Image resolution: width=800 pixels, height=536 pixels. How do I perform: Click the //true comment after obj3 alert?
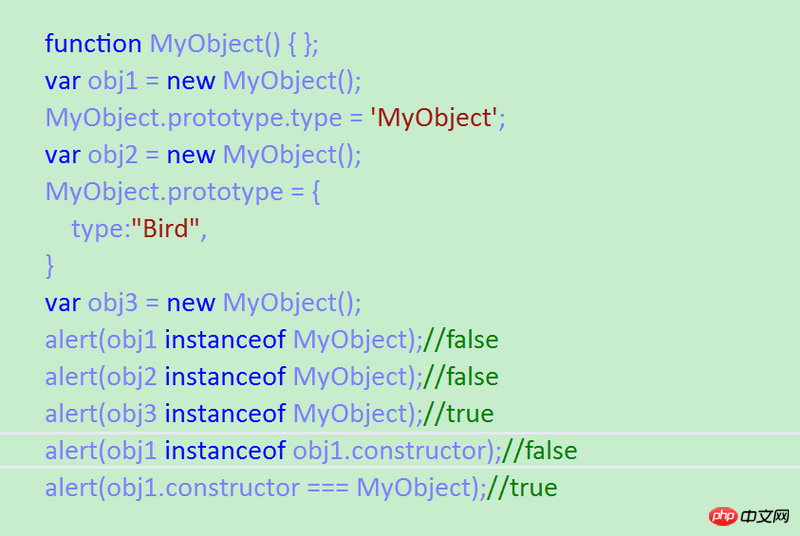[458, 414]
